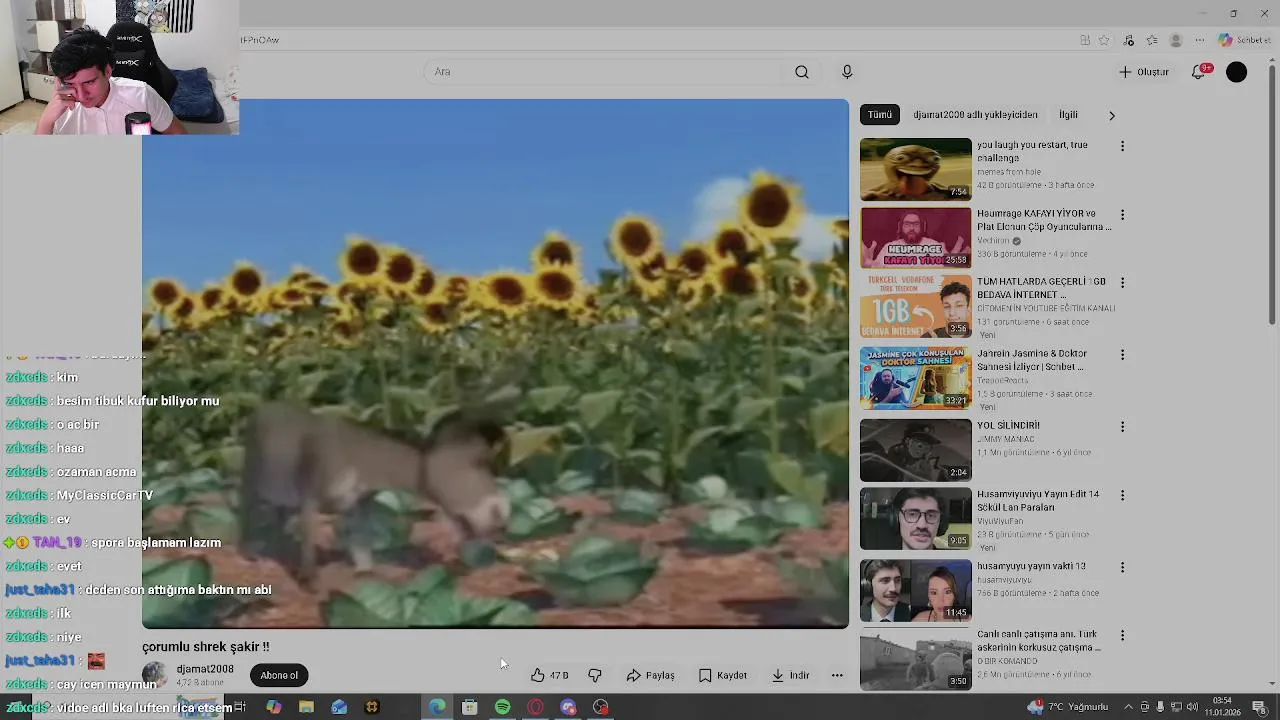The width and height of the screenshot is (1280, 720).
Task: Click the volume icon in system tray
Action: [1192, 707]
